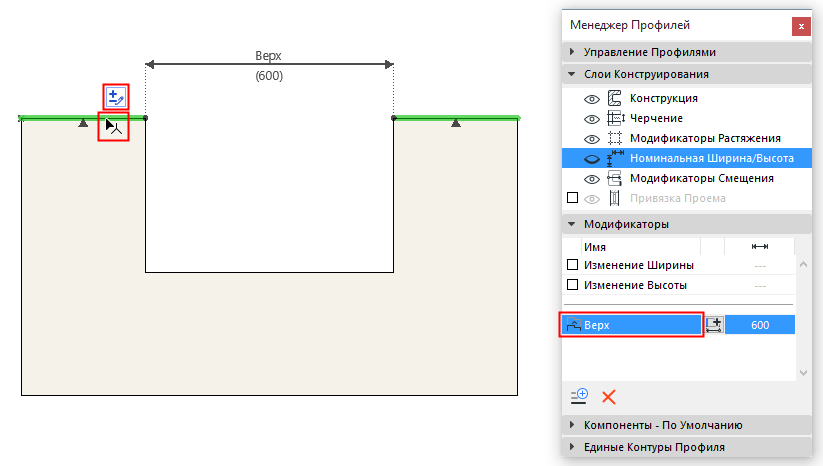Screen dimensions: 823x466
Task: Click the left triangle edge marker
Action: pos(83,123)
